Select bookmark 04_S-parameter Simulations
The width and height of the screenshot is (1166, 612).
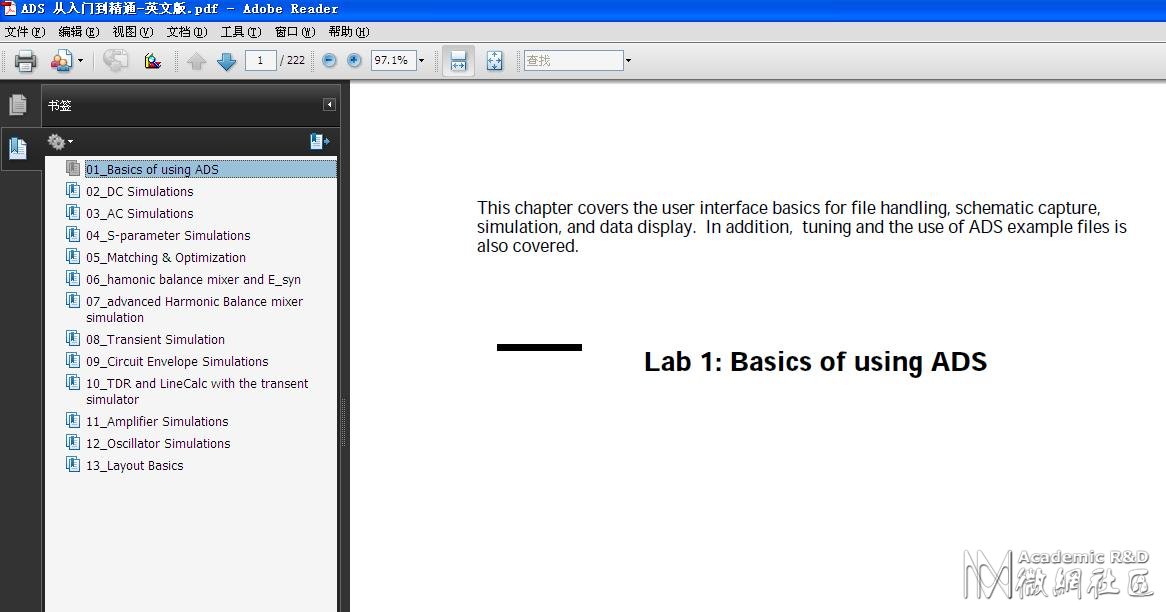(168, 236)
